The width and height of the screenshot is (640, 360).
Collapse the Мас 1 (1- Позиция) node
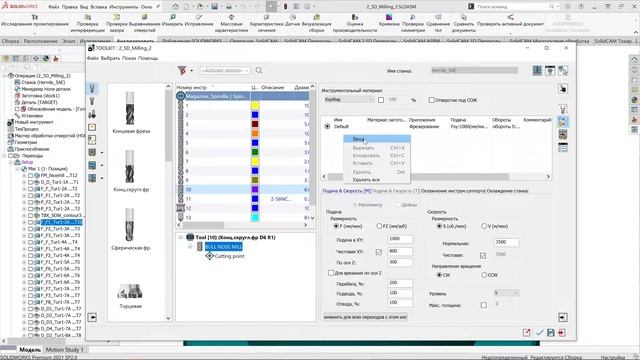coord(18,169)
